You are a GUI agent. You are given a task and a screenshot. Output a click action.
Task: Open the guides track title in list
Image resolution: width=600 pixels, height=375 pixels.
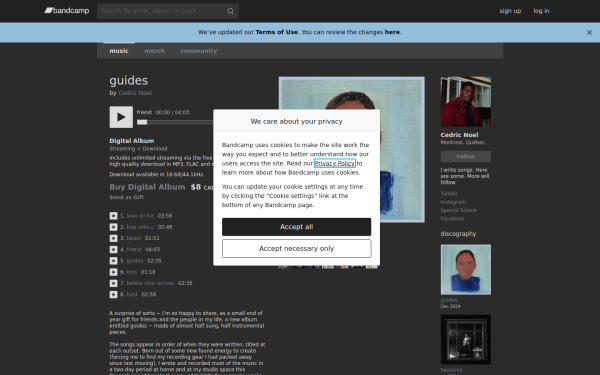135,261
